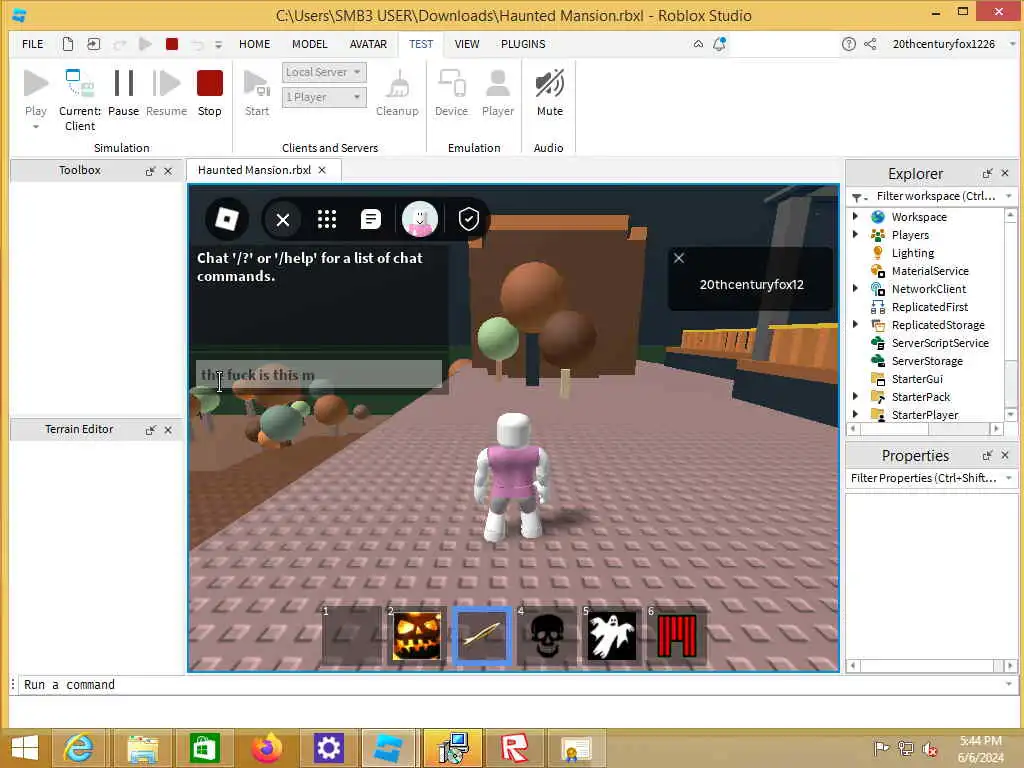This screenshot has width=1024, height=768.
Task: Click the X button in the game top bar
Action: tap(282, 220)
